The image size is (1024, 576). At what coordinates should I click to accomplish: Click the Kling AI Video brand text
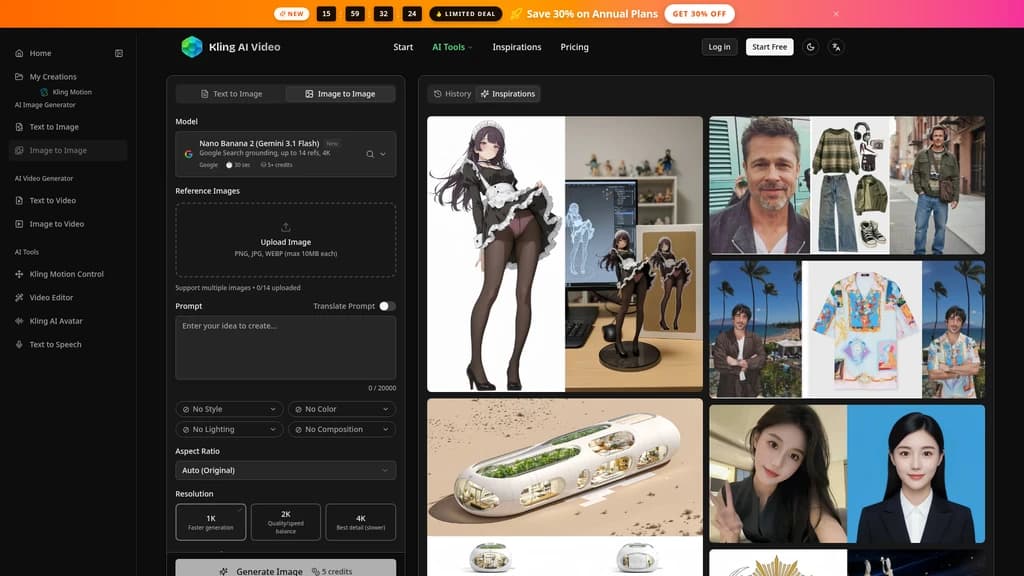[244, 47]
